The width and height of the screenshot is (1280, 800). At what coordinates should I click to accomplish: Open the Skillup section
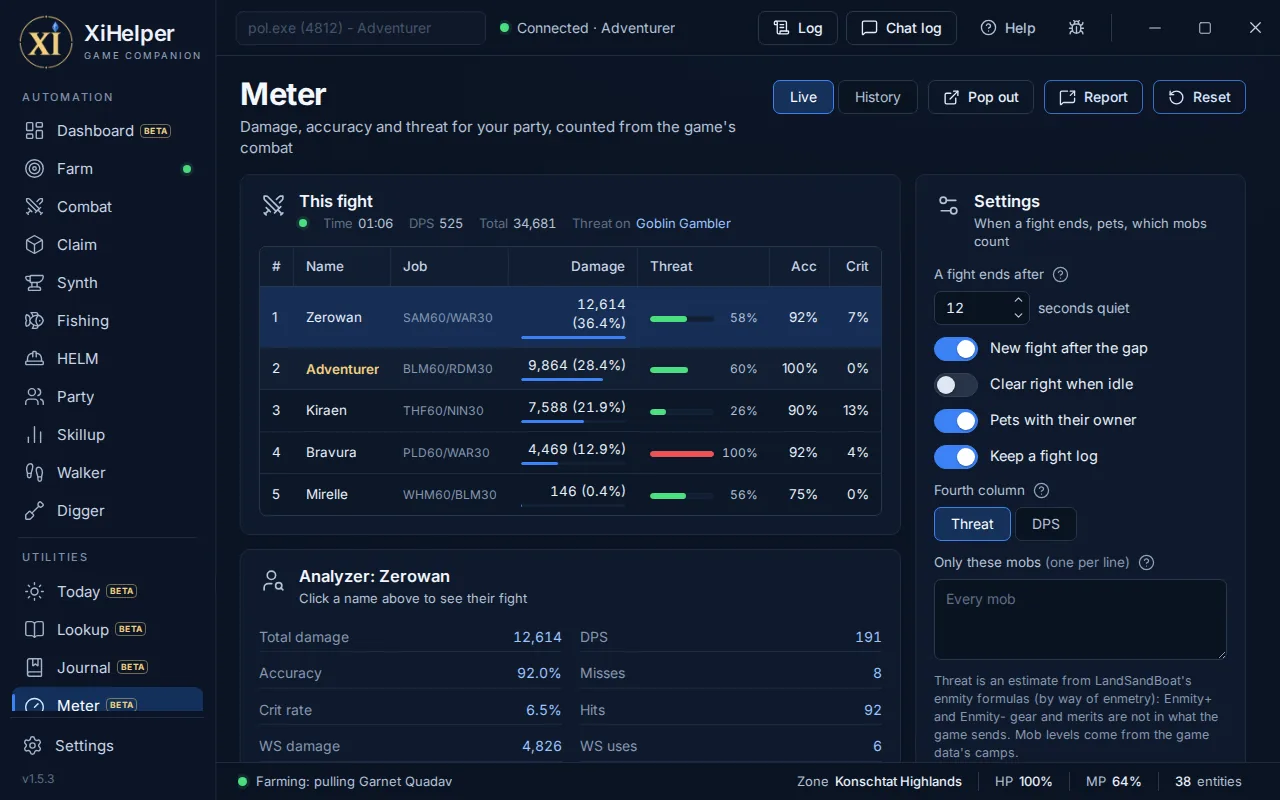point(107,435)
